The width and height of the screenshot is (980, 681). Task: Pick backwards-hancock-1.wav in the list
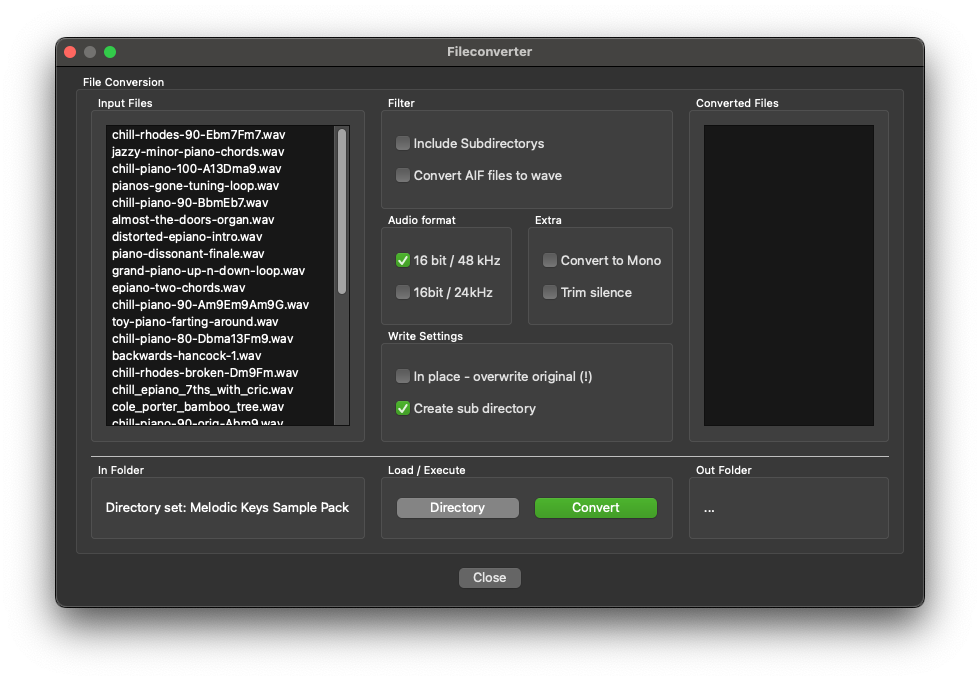click(186, 356)
